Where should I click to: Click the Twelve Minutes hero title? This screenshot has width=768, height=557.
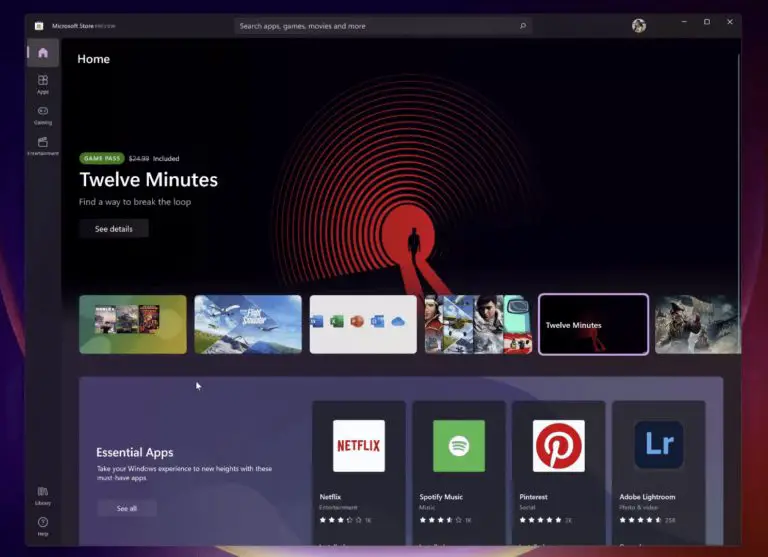[148, 180]
